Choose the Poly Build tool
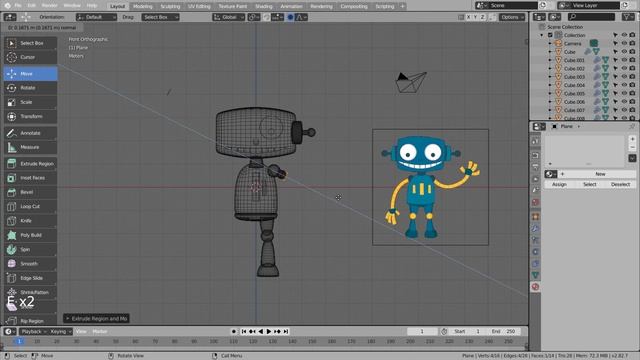 tap(31, 235)
